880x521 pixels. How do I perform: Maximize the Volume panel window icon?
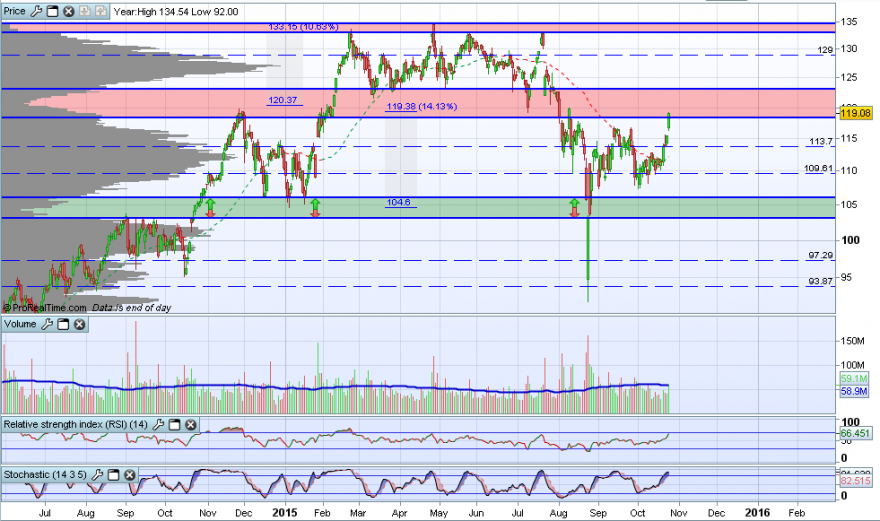(63, 324)
